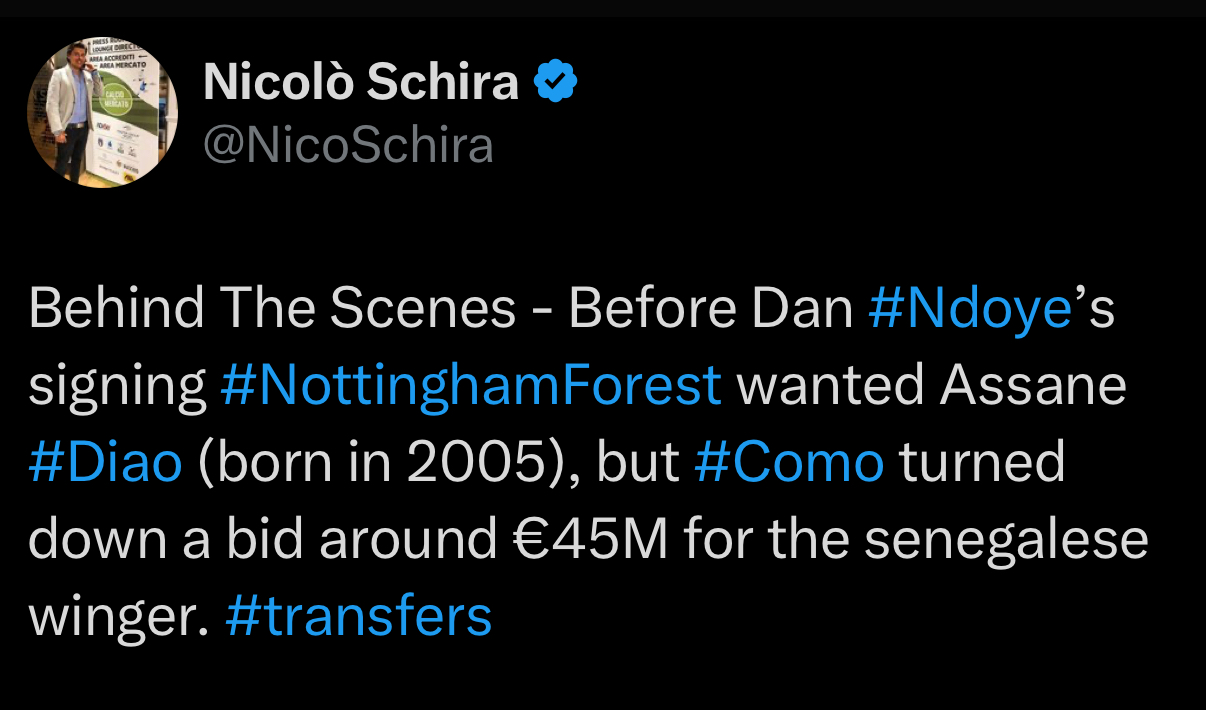
Task: Follow the #Diao hashtag link
Action: [x=105, y=463]
